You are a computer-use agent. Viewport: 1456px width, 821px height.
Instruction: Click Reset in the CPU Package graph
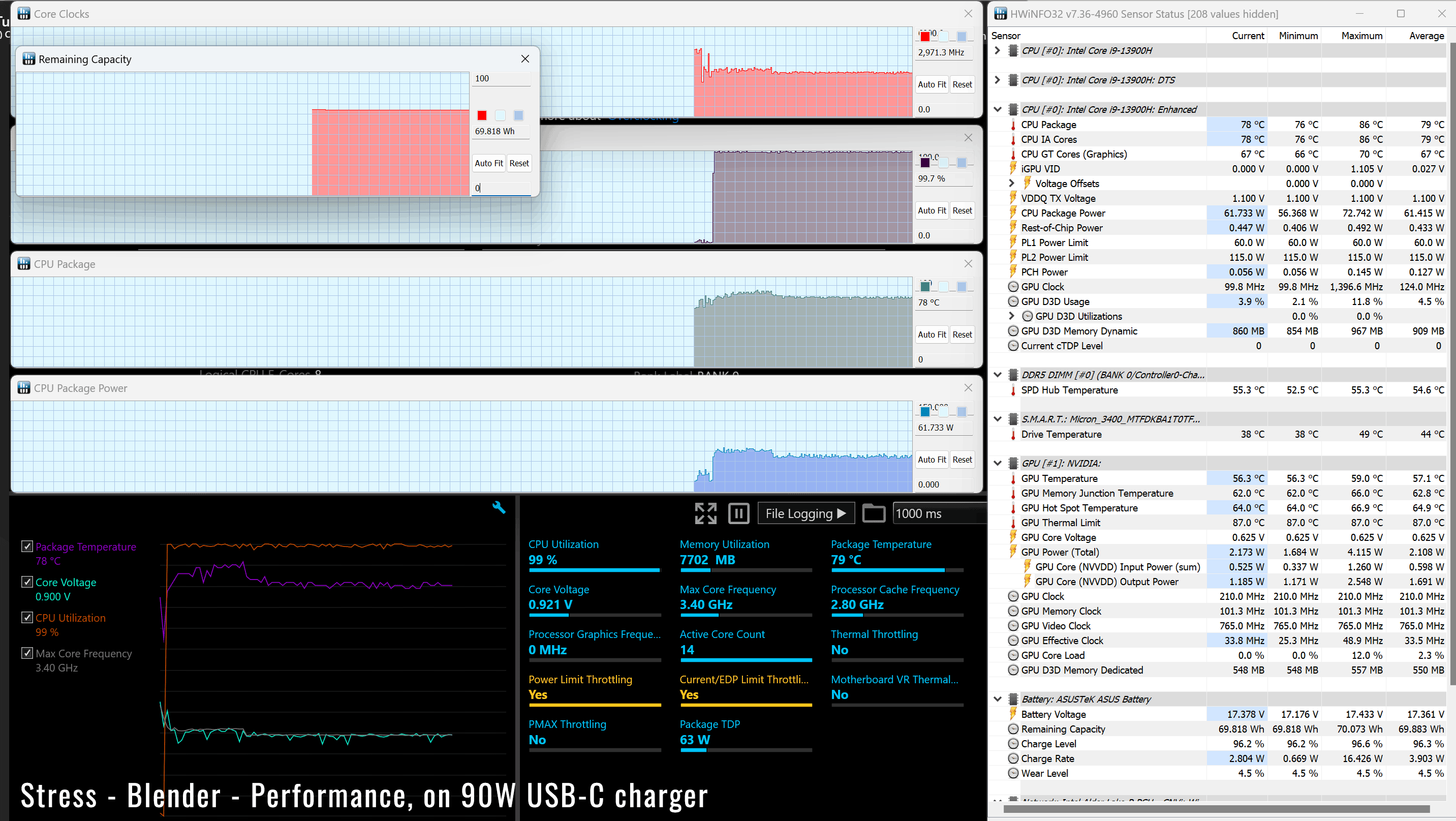click(962, 335)
